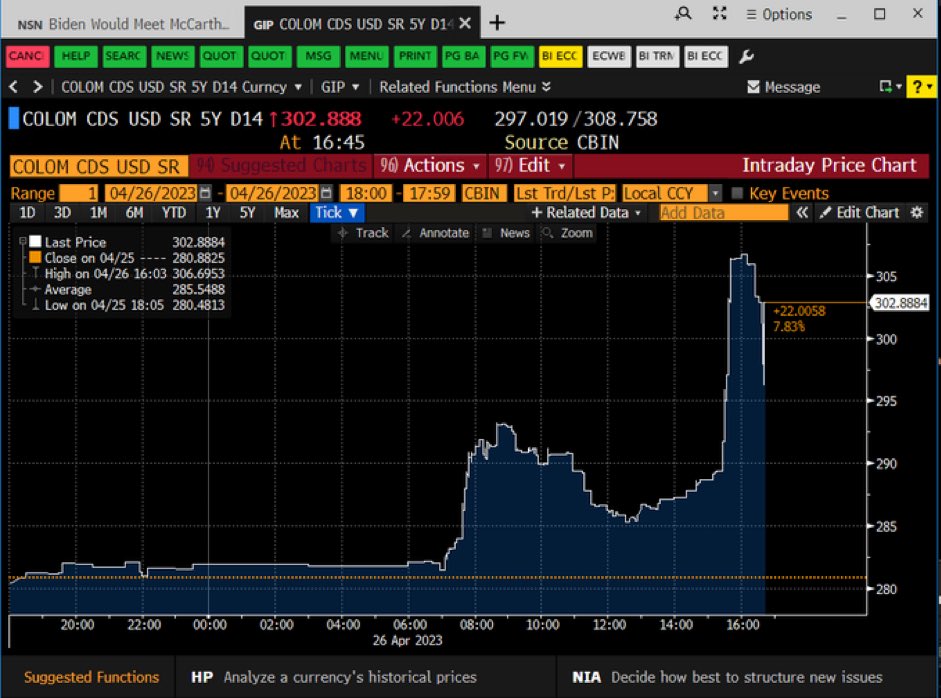This screenshot has height=698, width=941.
Task: Click the wrench settings icon in toolbar
Action: [x=746, y=56]
